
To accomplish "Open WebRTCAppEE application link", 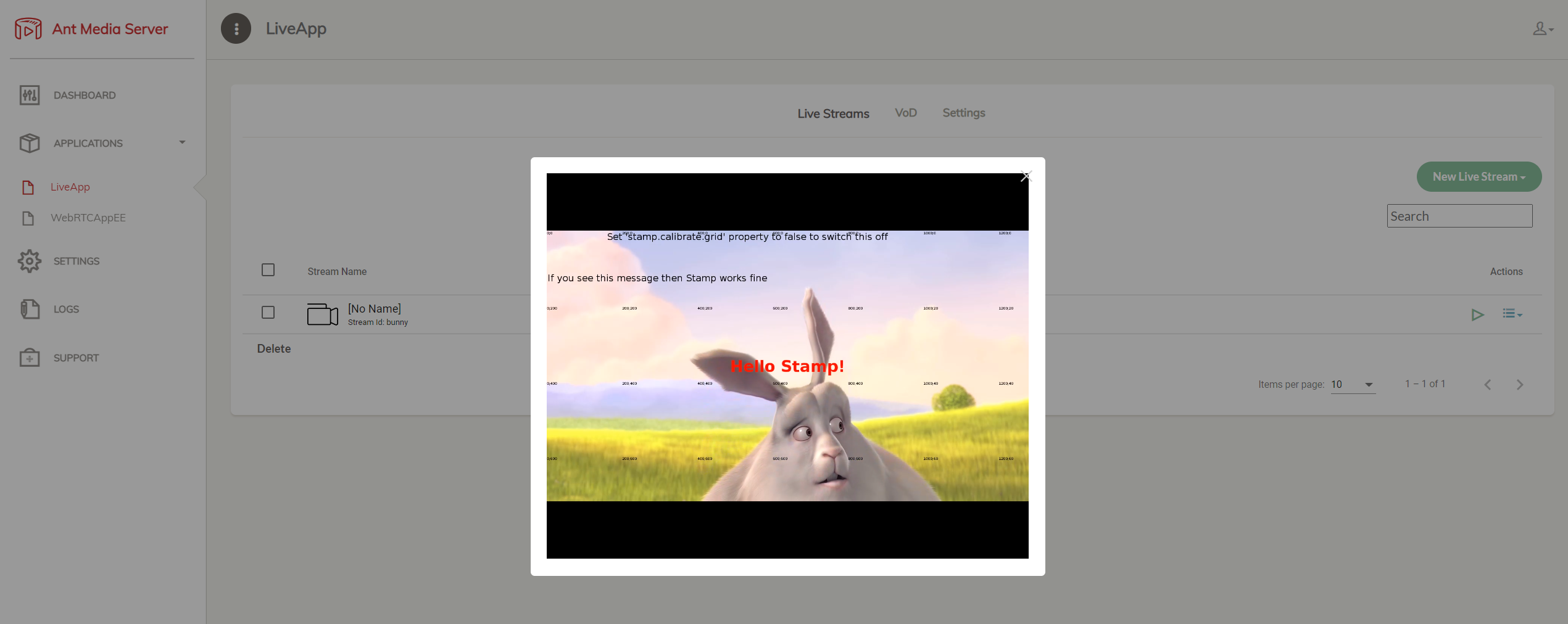I will (x=88, y=218).
